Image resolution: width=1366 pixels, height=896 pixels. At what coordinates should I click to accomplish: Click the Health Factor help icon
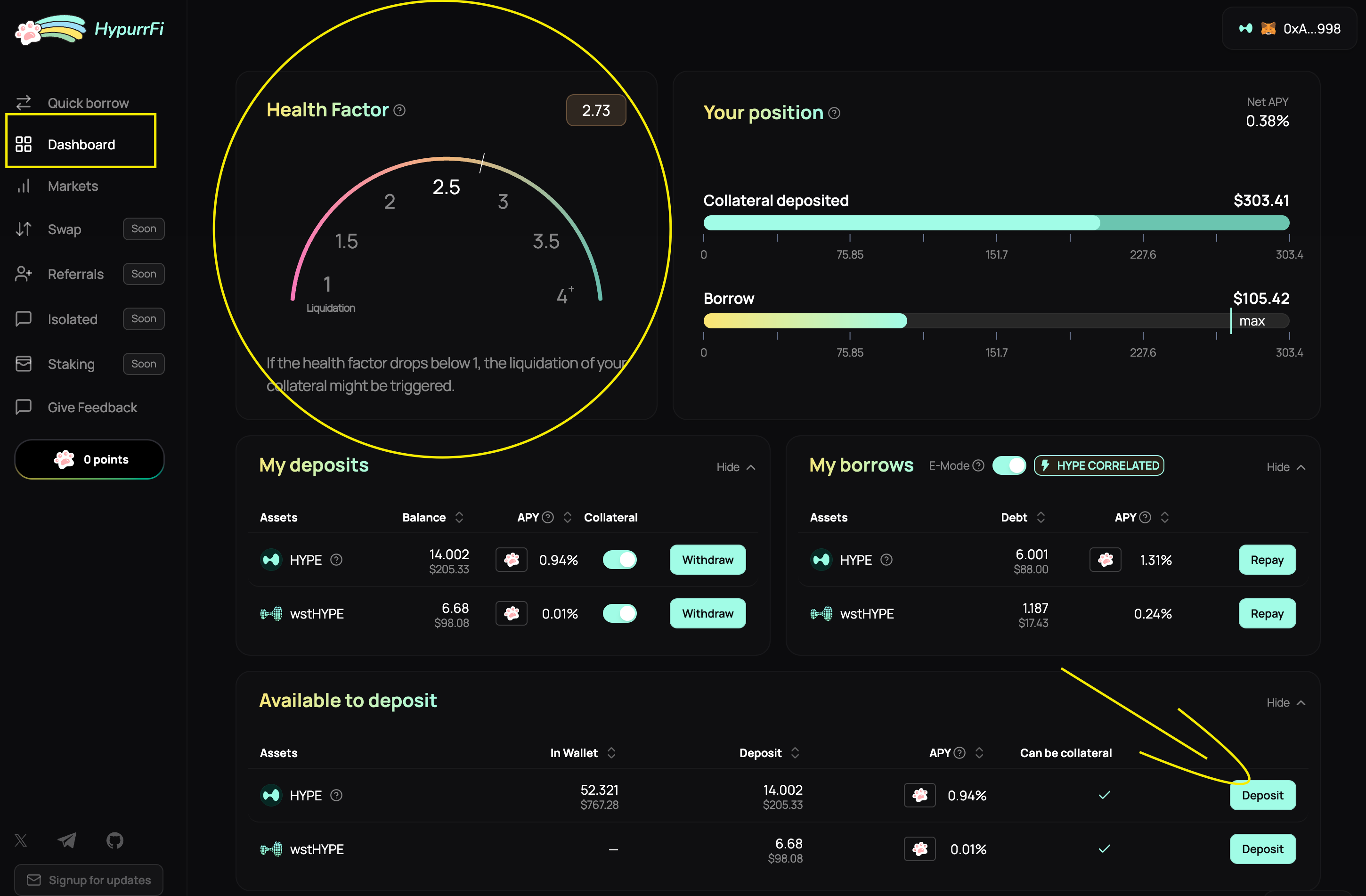pos(399,110)
